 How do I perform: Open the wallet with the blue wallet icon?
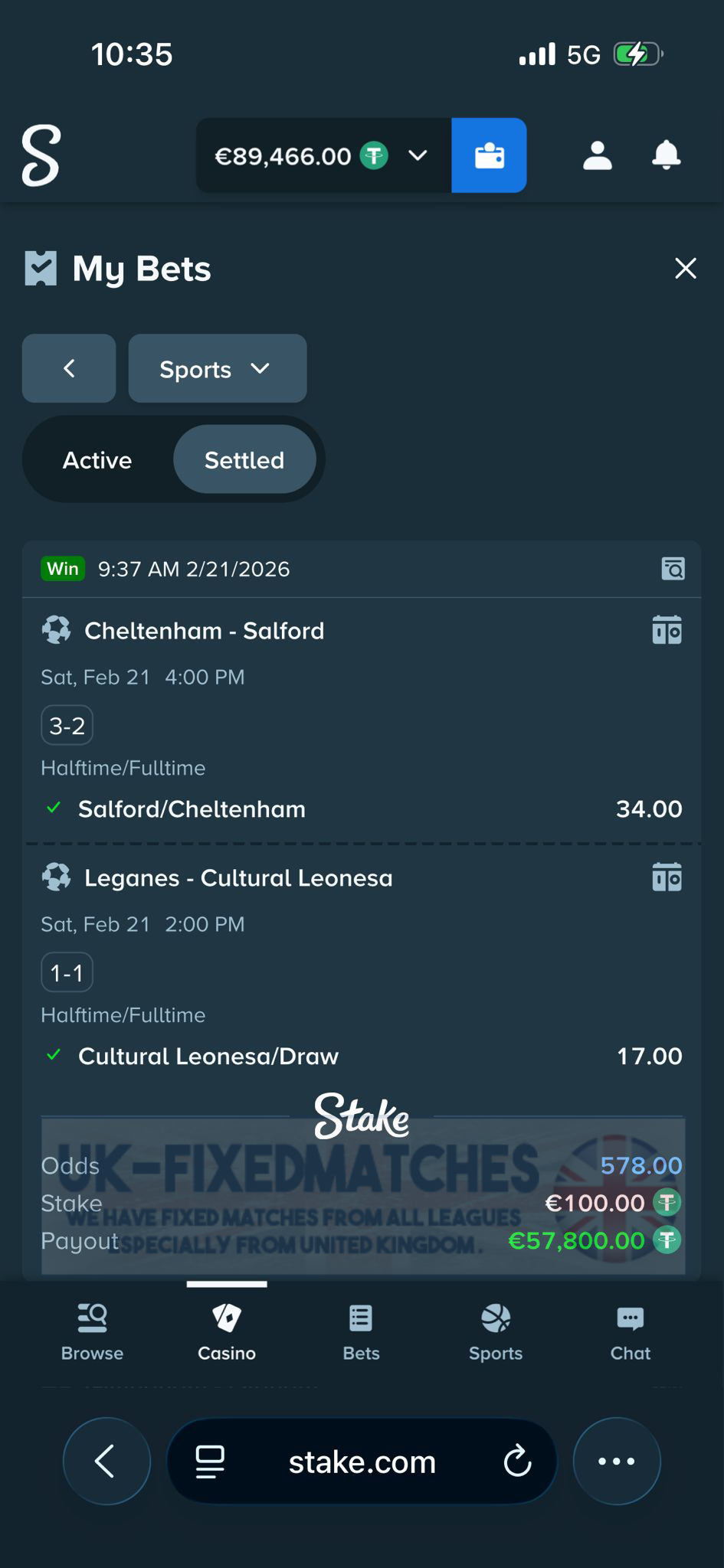(x=489, y=155)
